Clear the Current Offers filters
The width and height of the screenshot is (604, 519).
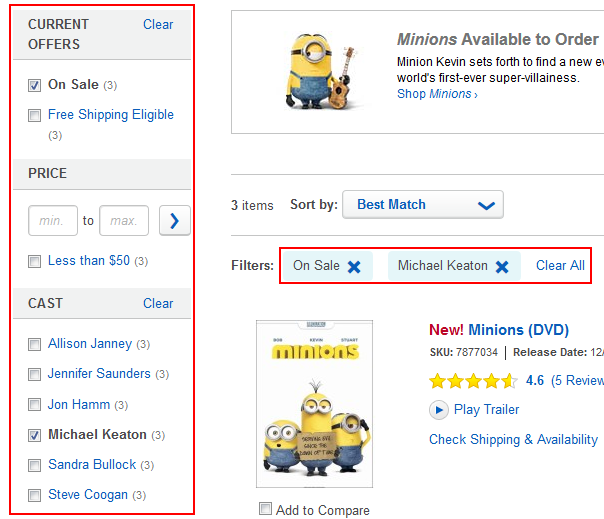tap(158, 25)
